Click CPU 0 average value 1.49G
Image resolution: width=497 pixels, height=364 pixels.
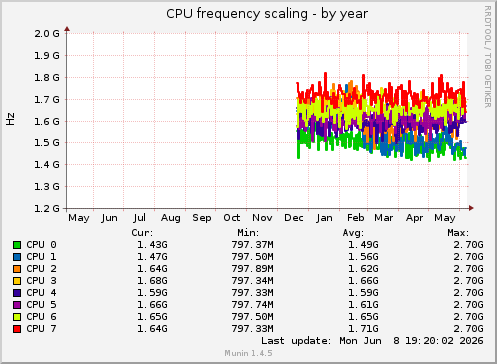coord(363,245)
